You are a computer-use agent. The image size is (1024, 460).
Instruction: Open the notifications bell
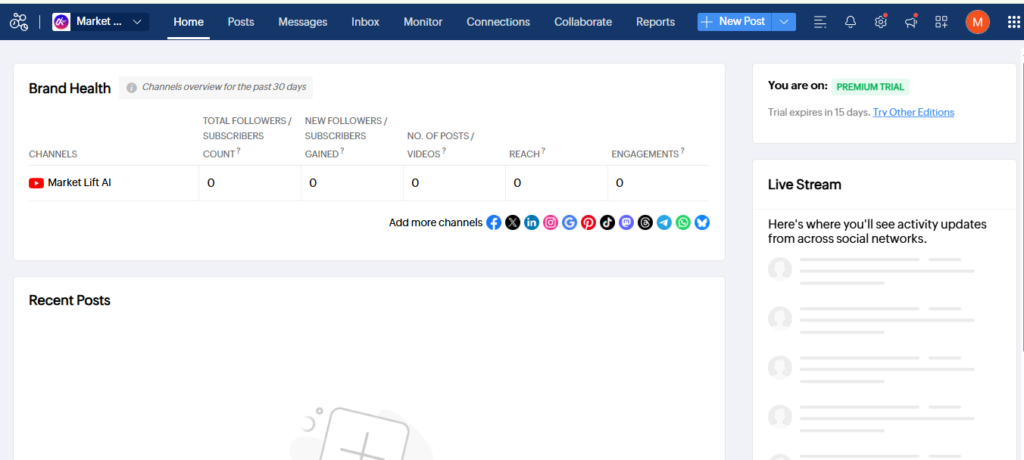point(850,22)
